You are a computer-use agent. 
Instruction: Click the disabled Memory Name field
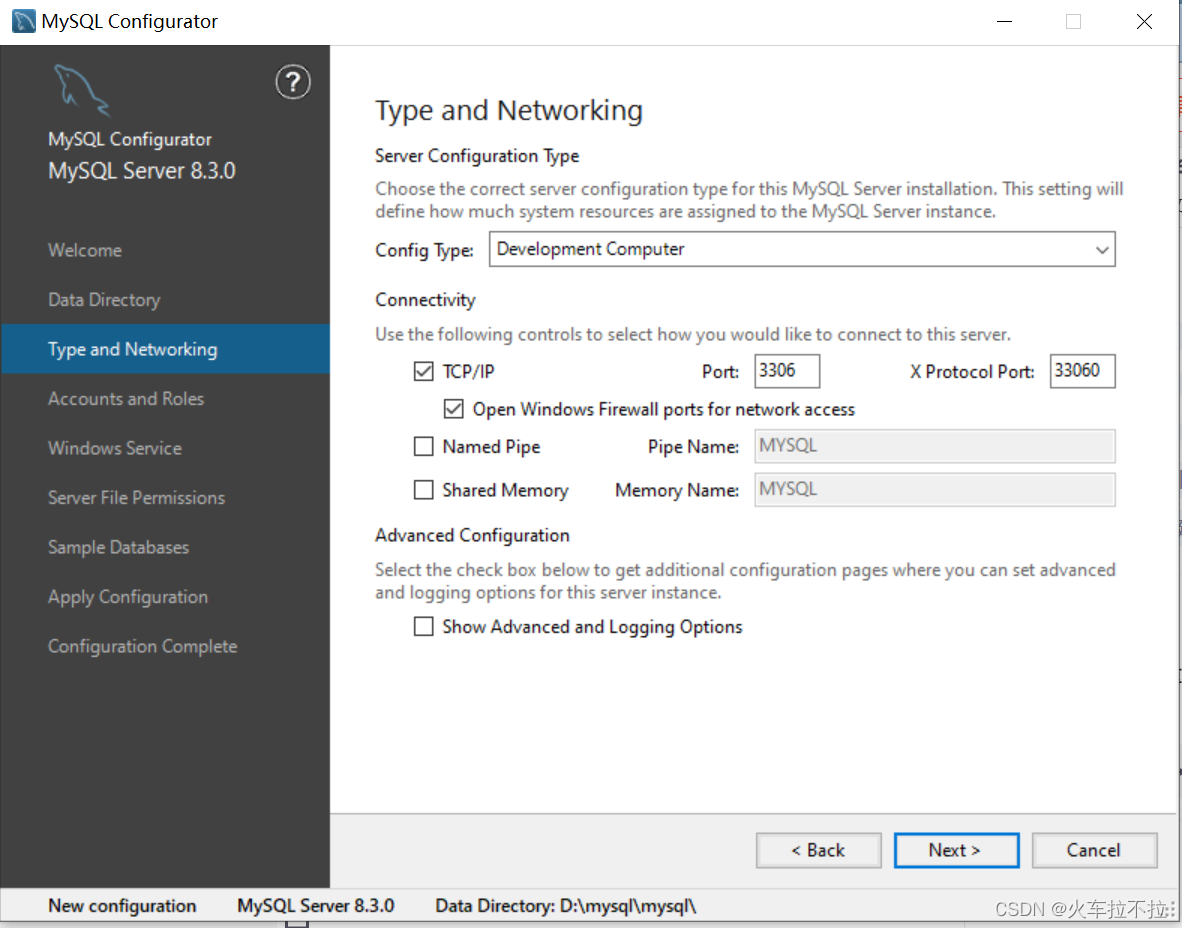pyautogui.click(x=935, y=490)
